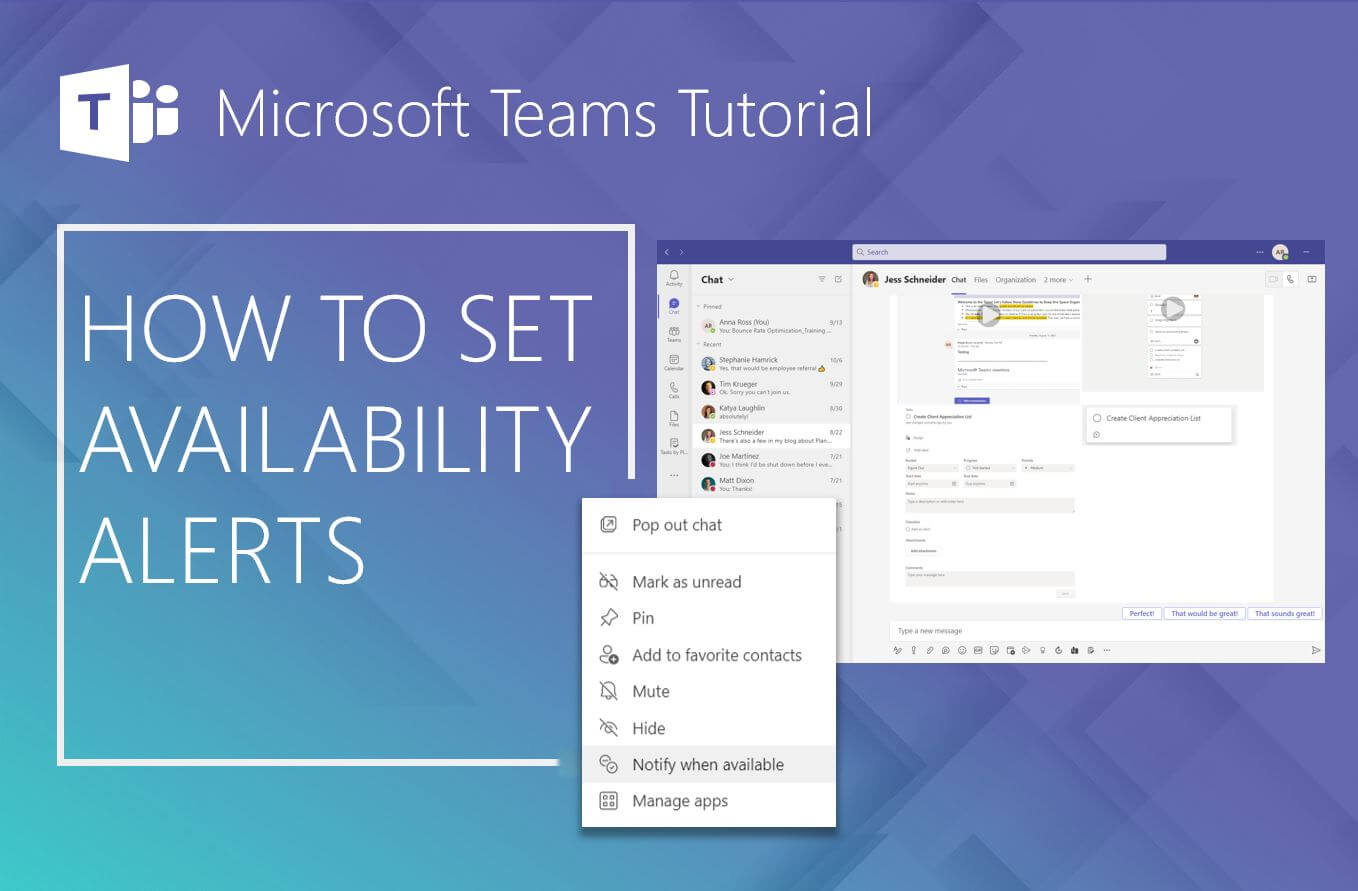Screen dimensions: 1358x891
Task: Open the Activity feed in the sidebar
Action: (674, 277)
